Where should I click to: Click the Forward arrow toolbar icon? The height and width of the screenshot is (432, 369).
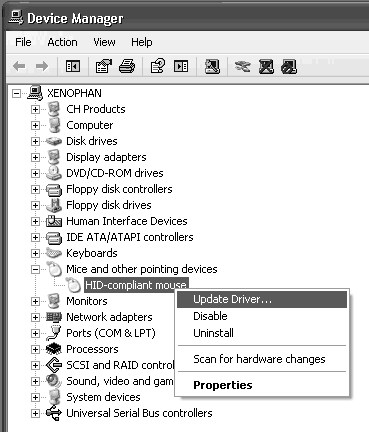pos(42,66)
